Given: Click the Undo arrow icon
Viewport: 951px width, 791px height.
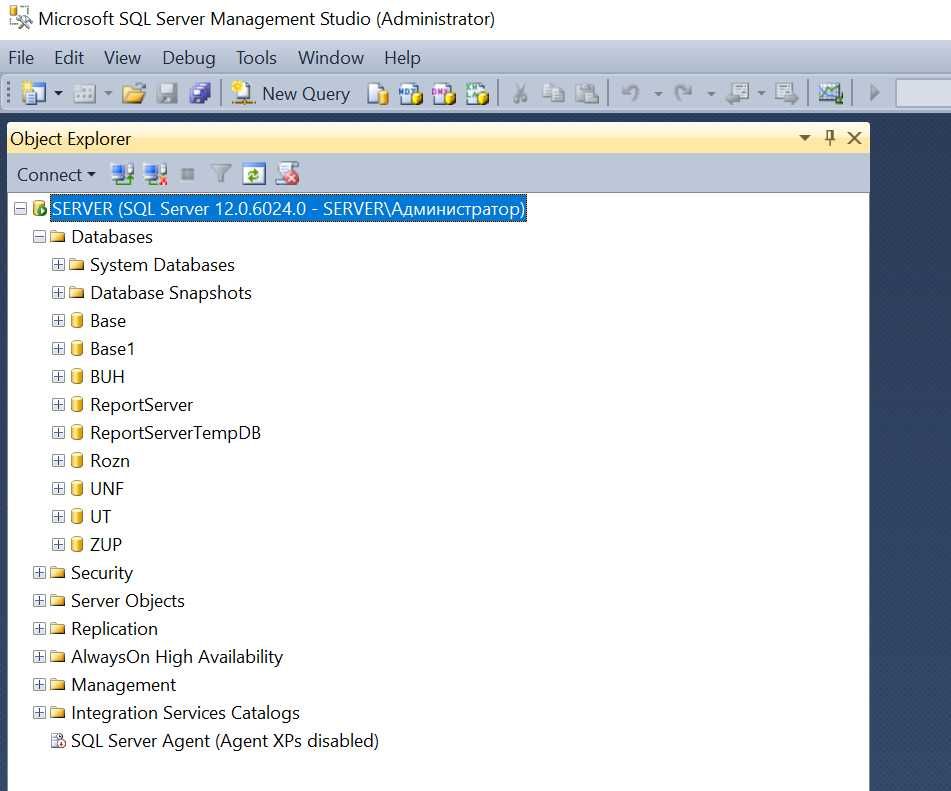Looking at the screenshot, I should coord(631,93).
